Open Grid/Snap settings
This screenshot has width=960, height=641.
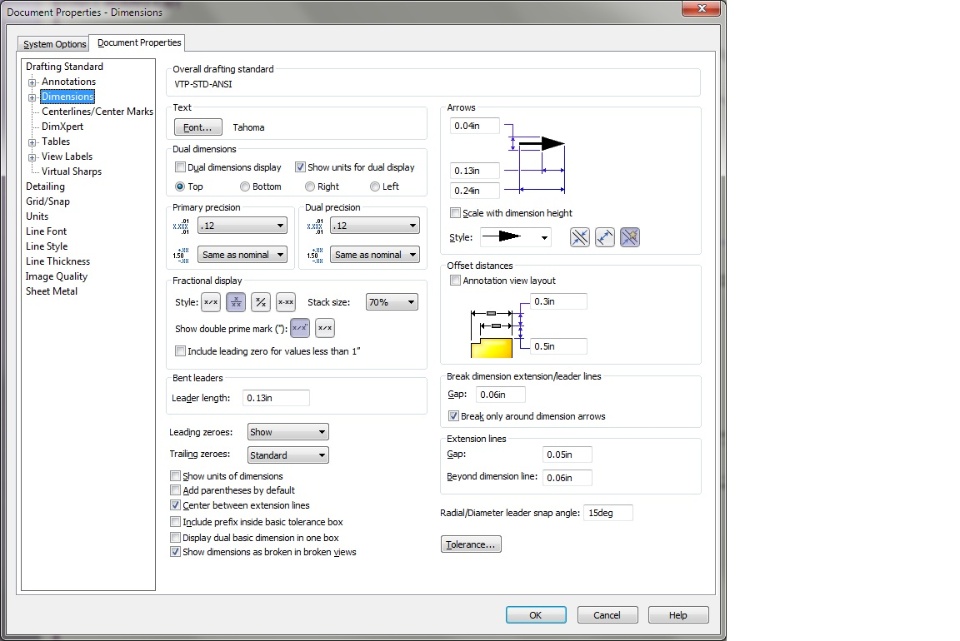[48, 201]
